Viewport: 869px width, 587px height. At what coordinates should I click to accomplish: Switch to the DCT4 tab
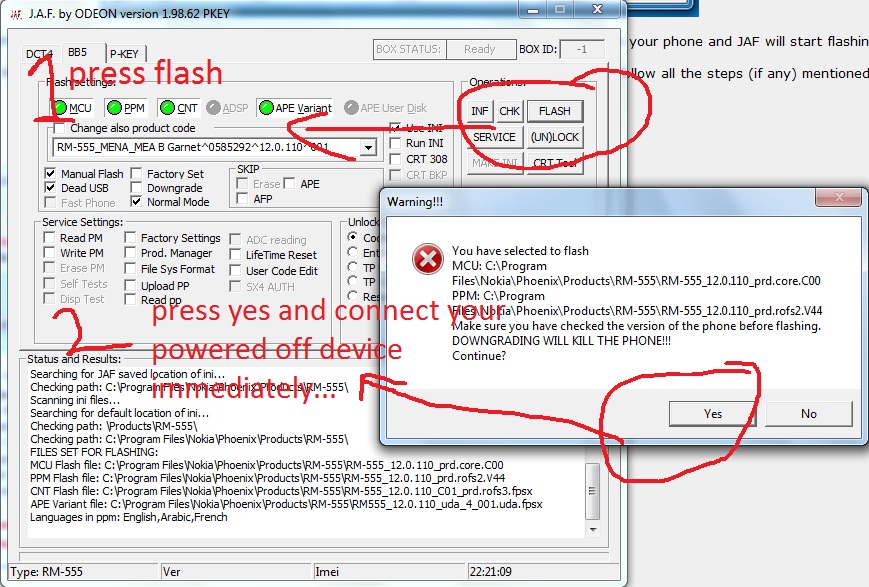[x=39, y=54]
